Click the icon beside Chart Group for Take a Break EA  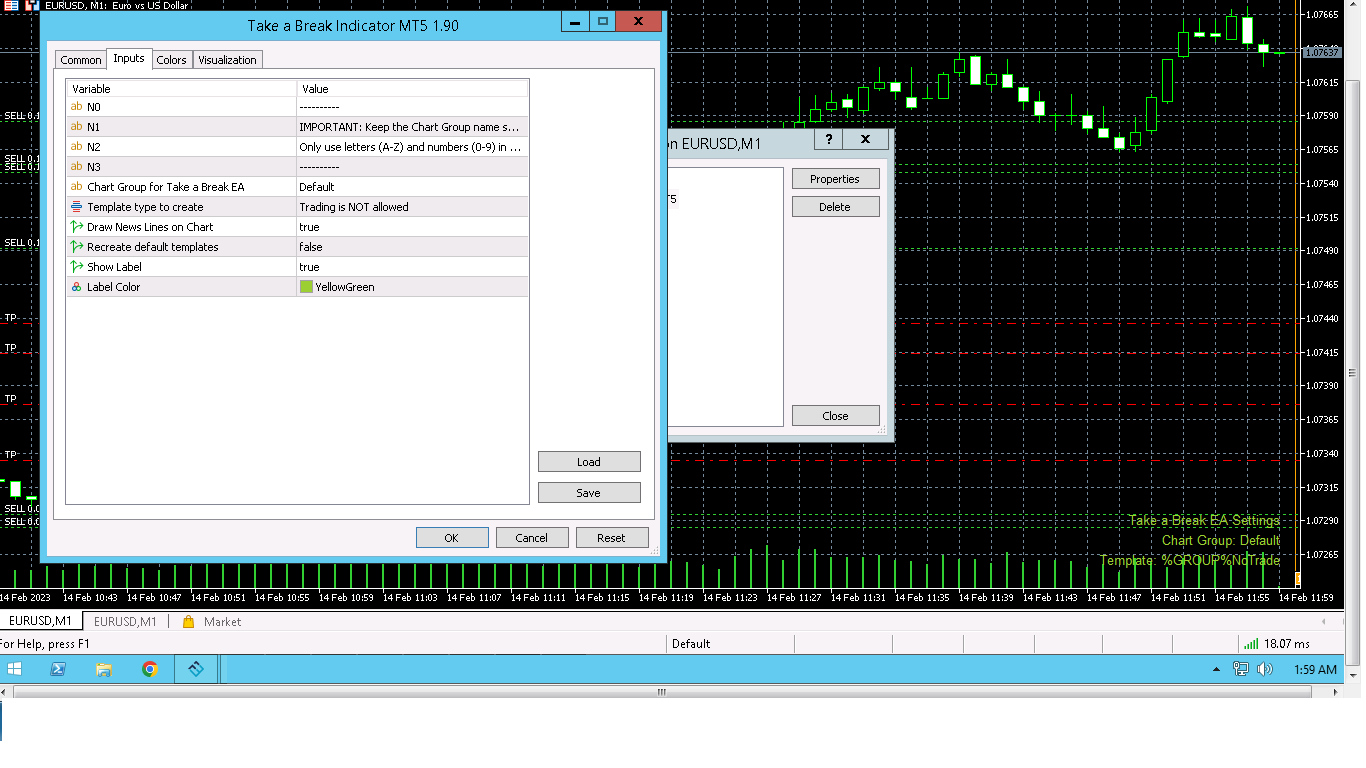pos(77,187)
